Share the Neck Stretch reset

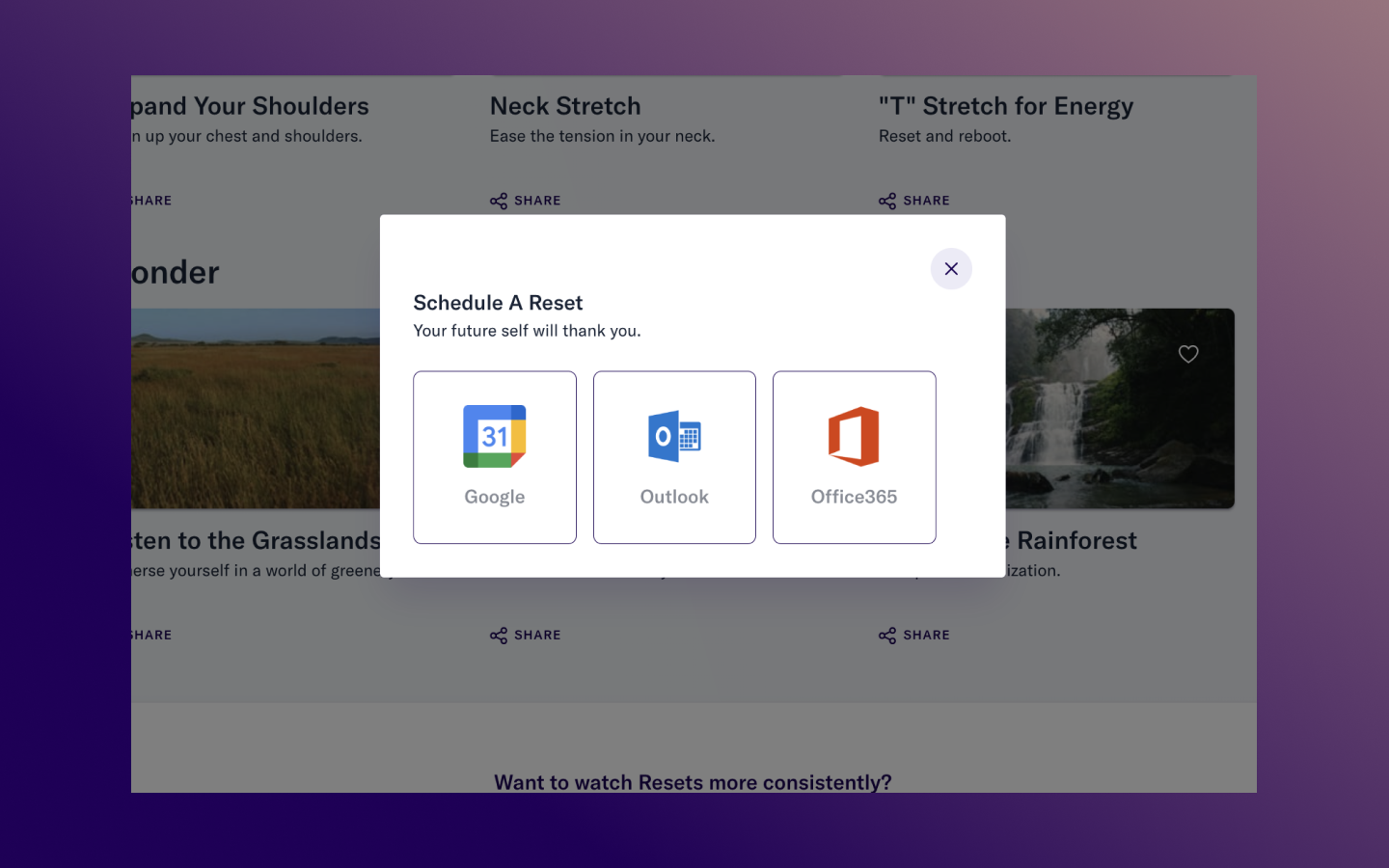click(525, 201)
